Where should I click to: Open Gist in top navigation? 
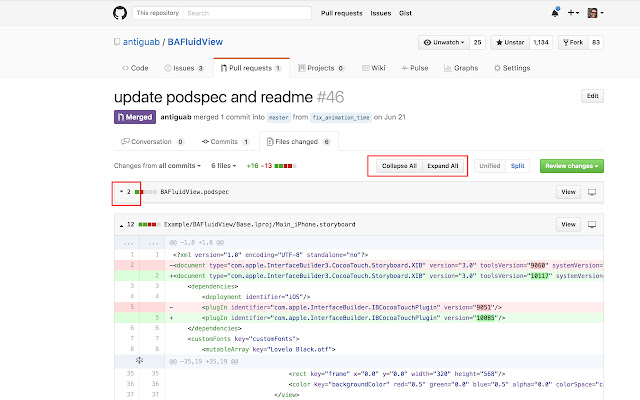pyautogui.click(x=405, y=13)
